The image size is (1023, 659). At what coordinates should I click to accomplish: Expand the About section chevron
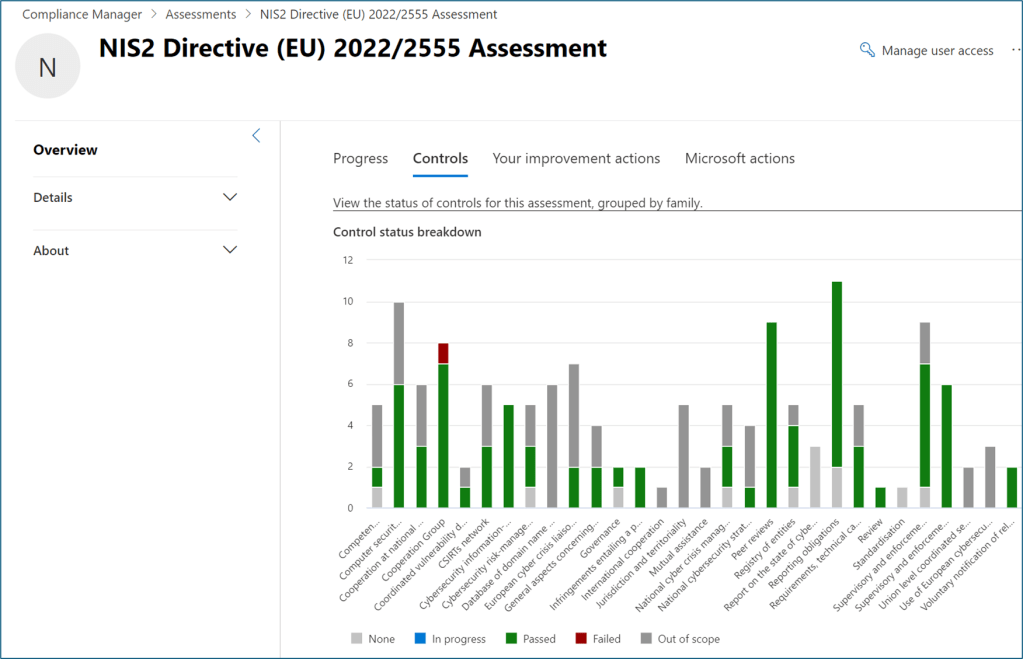230,250
